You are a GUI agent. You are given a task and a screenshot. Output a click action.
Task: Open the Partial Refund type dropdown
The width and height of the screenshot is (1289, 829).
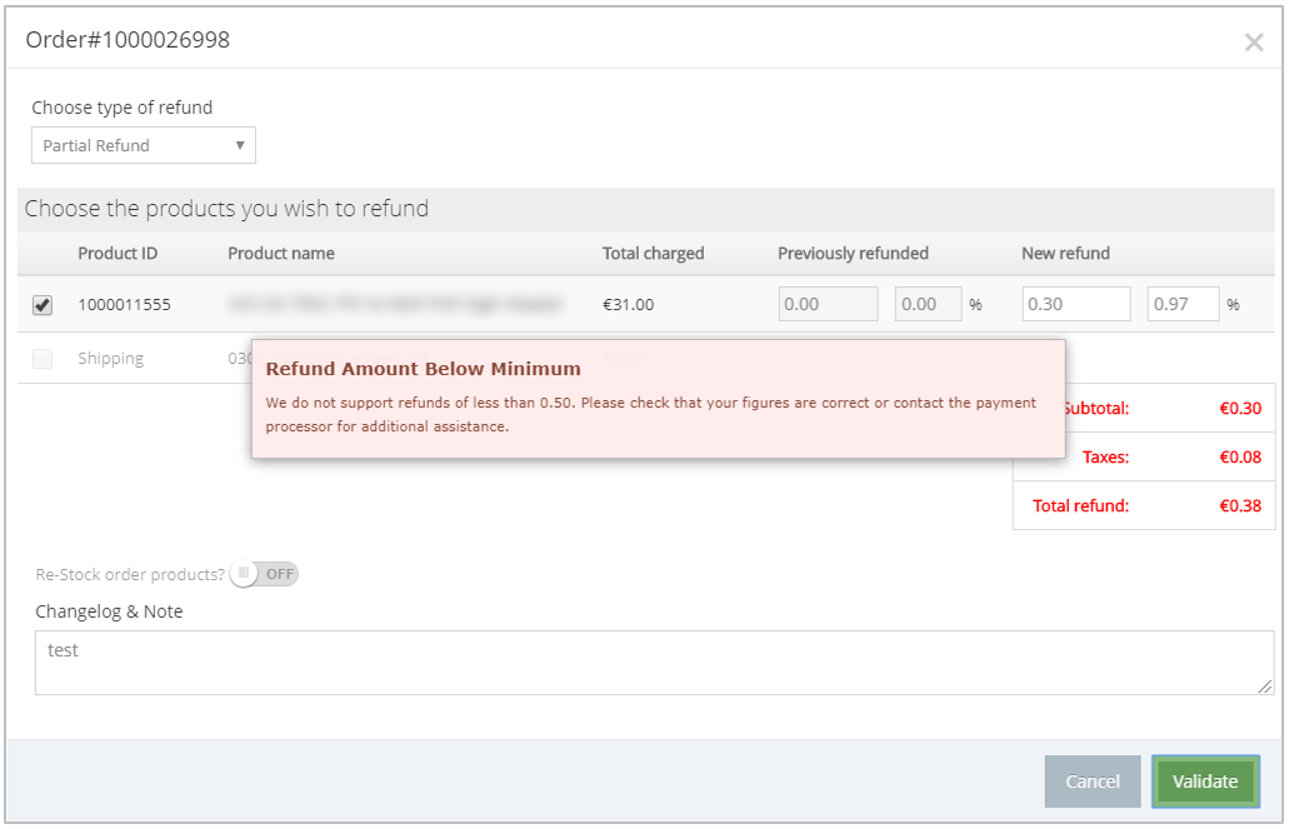point(143,145)
